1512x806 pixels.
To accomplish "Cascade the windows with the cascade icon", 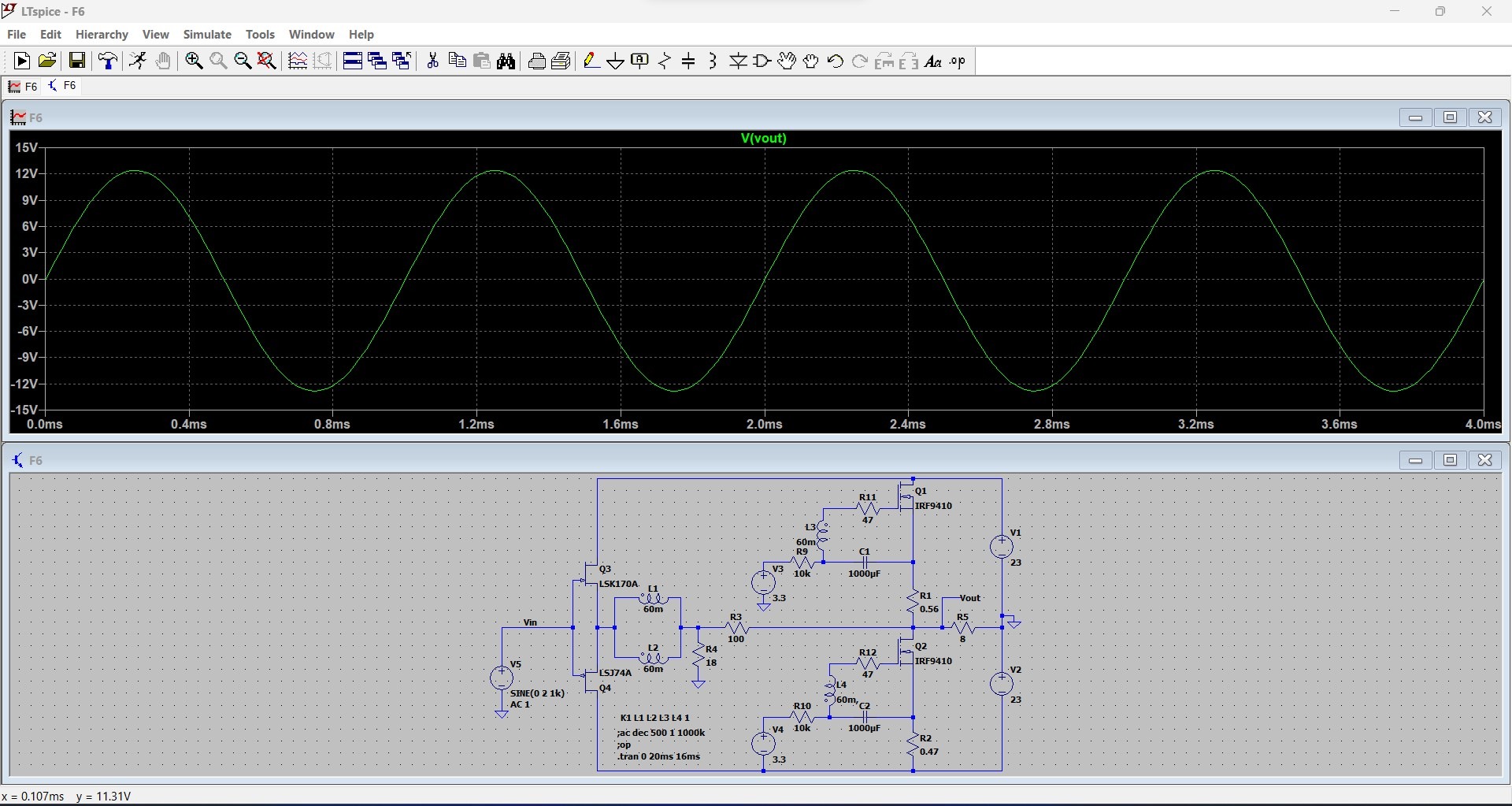I will coord(377,61).
